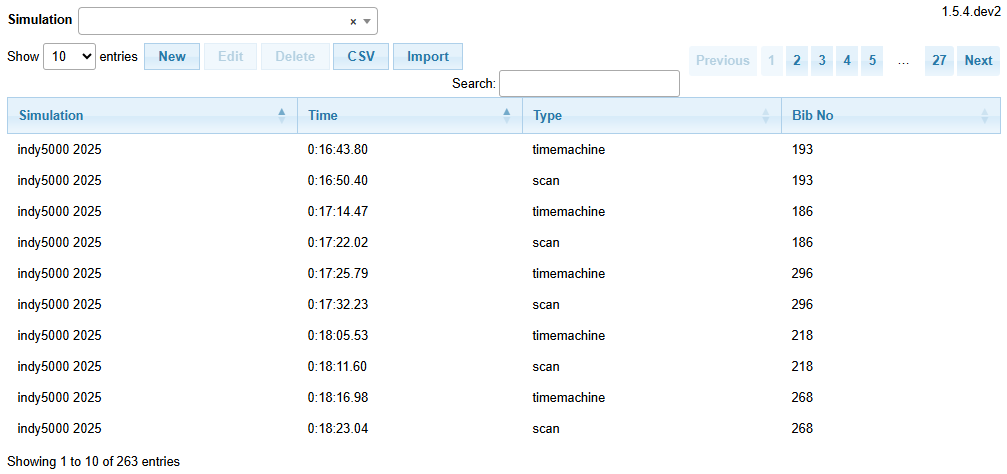Jump to last page 27
This screenshot has height=474, width=1007.
coord(939,61)
